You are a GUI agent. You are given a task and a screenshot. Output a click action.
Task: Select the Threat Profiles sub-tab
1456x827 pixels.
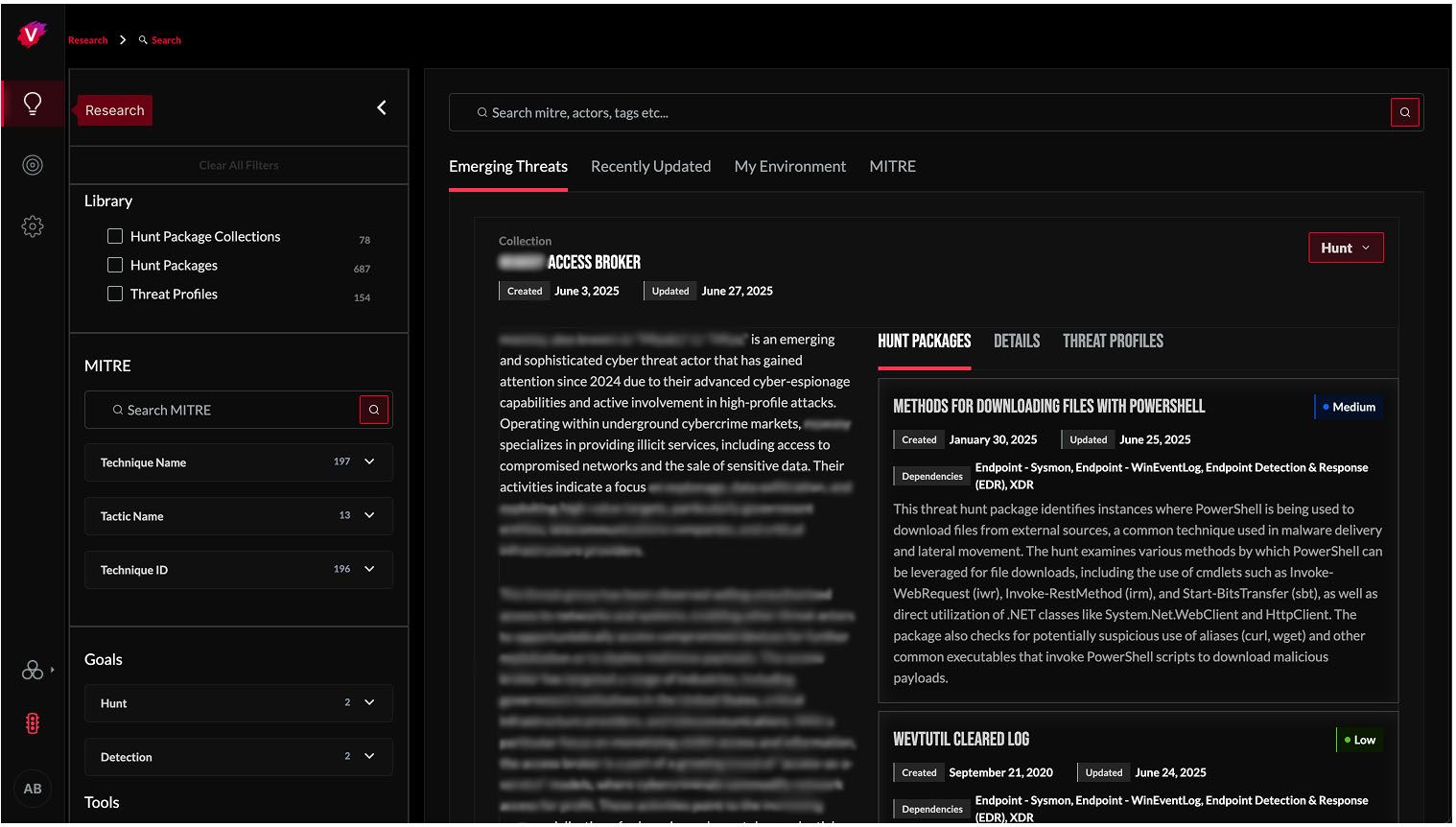[x=1113, y=341]
